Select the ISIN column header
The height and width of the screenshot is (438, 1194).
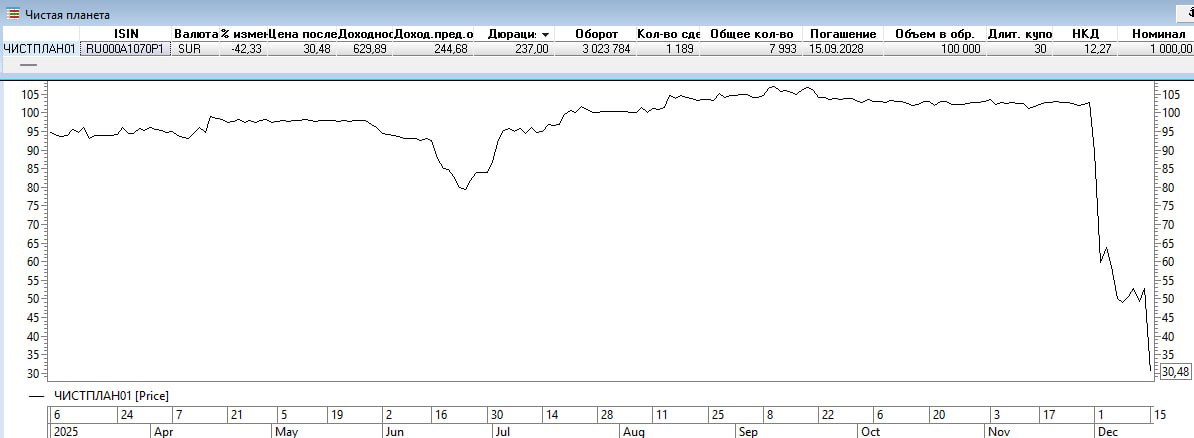pos(126,34)
